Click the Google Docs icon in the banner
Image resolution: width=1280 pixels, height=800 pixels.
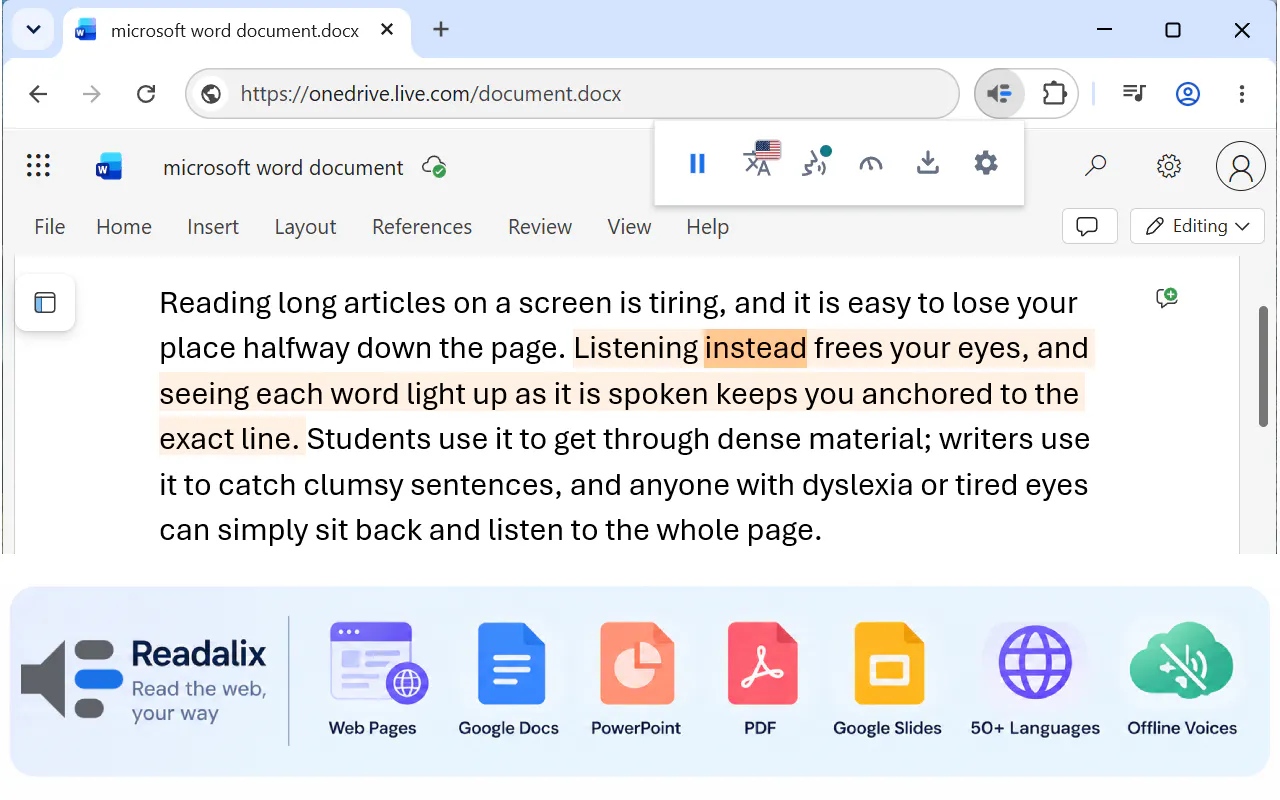coord(511,664)
